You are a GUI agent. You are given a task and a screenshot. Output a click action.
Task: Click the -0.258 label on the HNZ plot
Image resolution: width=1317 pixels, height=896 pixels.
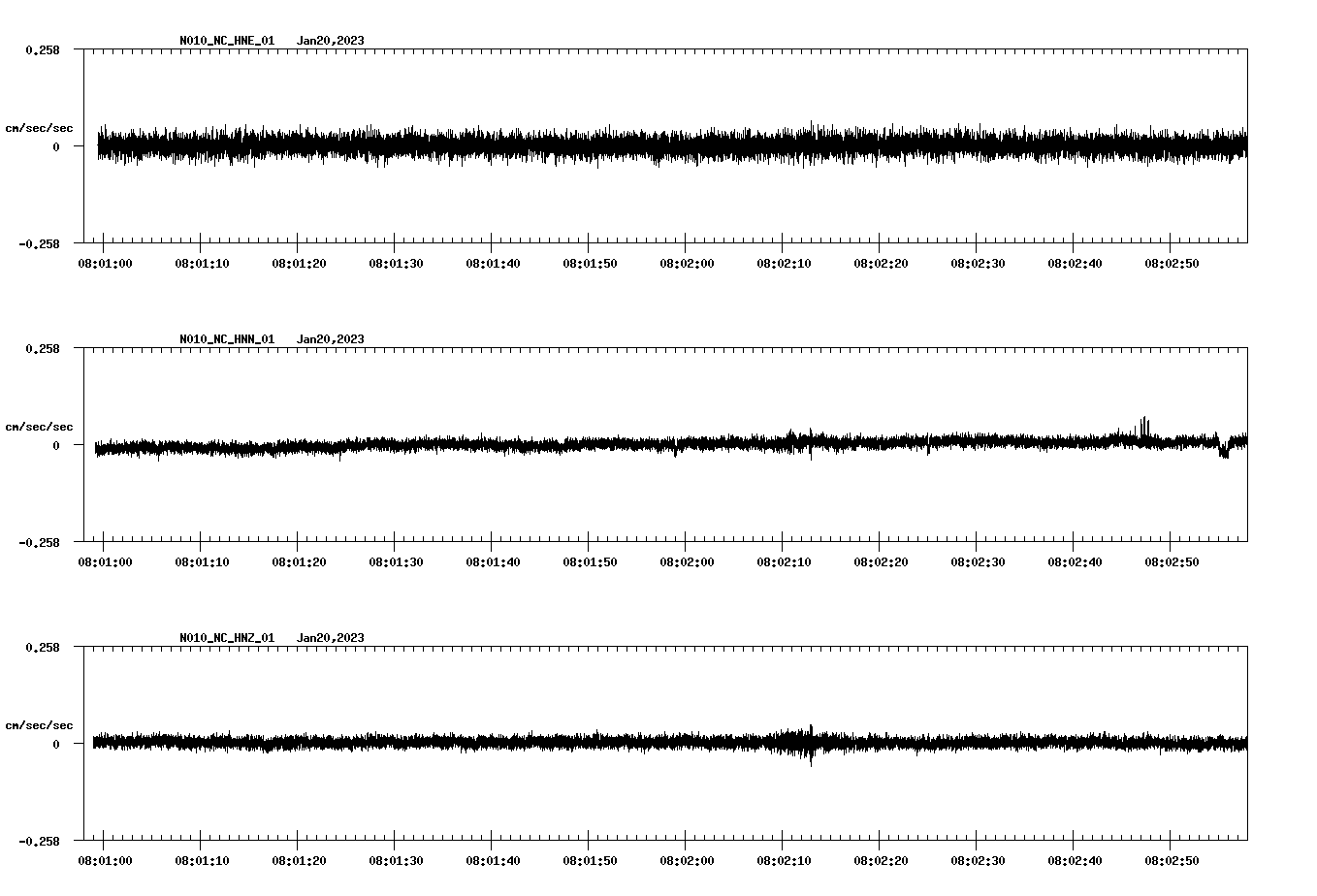tap(40, 842)
